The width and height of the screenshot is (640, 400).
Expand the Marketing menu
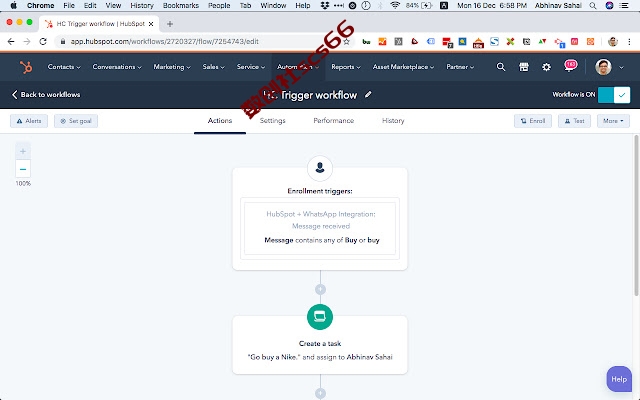pyautogui.click(x=172, y=67)
